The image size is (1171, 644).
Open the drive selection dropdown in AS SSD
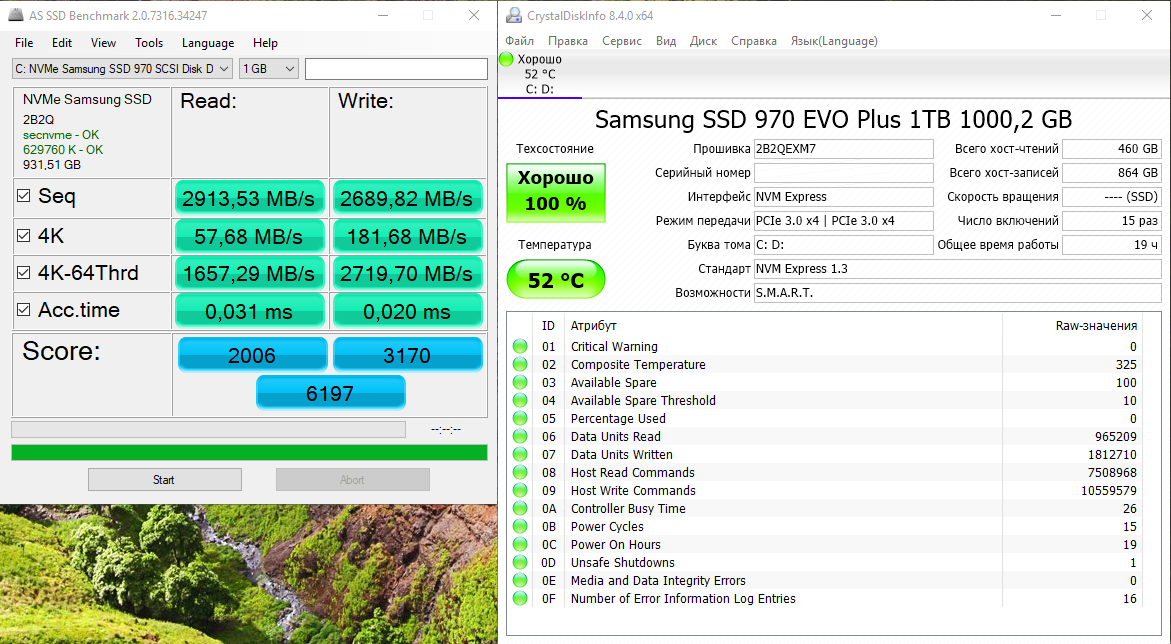click(122, 69)
